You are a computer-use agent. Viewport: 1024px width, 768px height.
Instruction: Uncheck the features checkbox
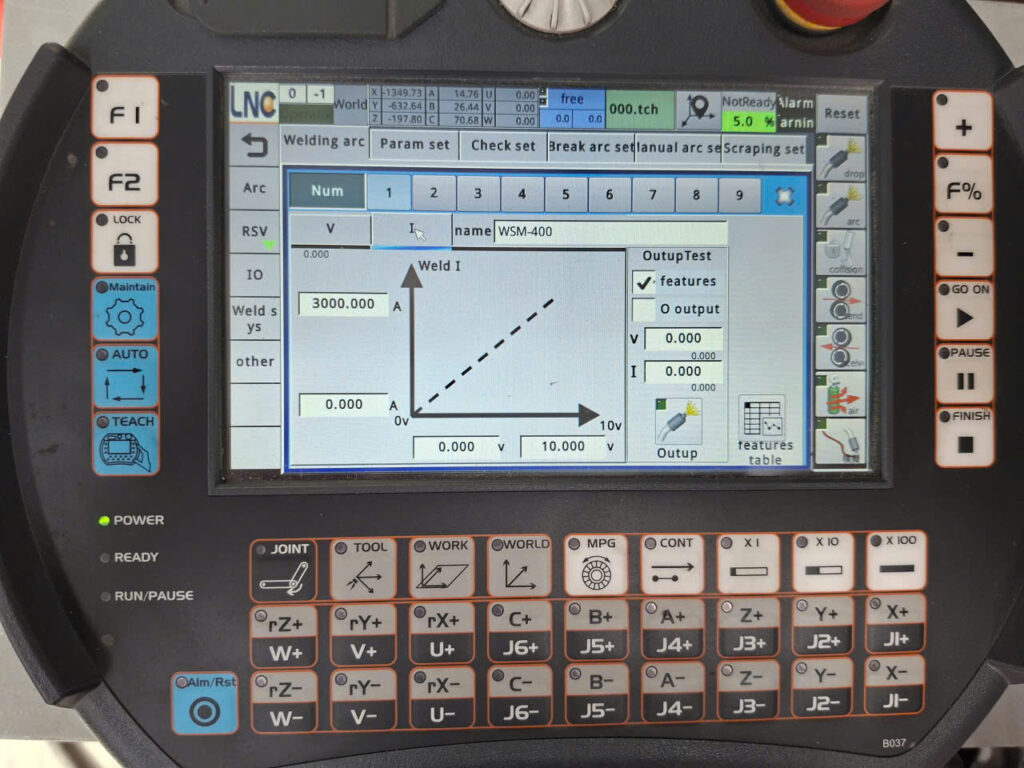(644, 282)
